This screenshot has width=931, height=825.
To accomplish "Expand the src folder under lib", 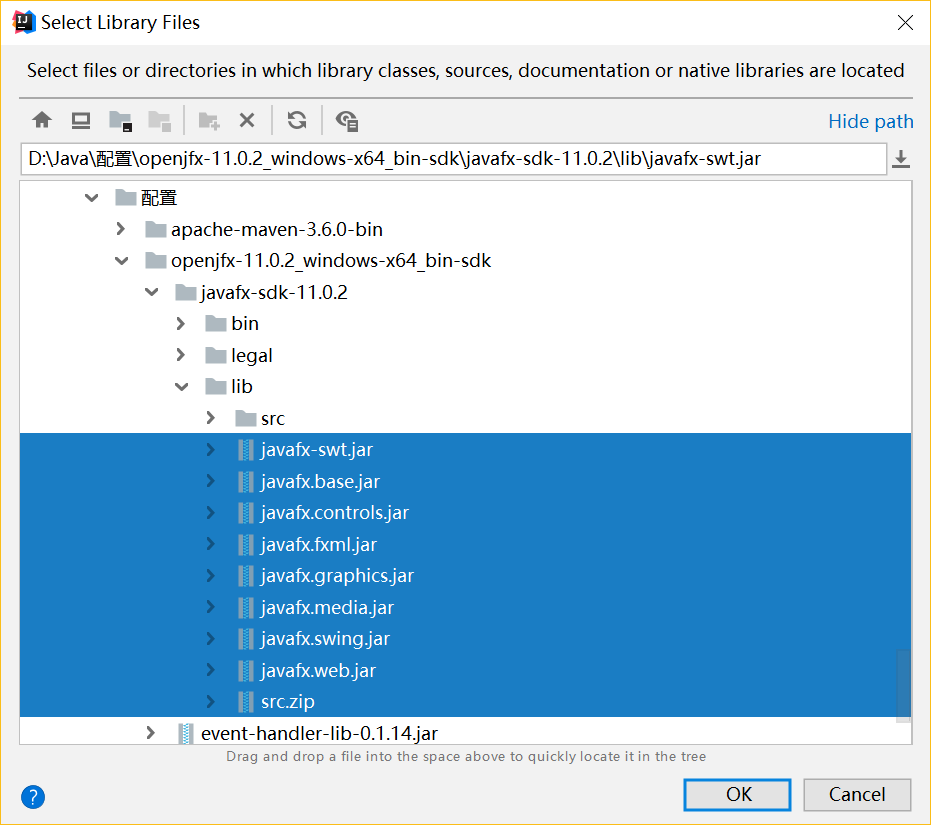I will (x=211, y=418).
